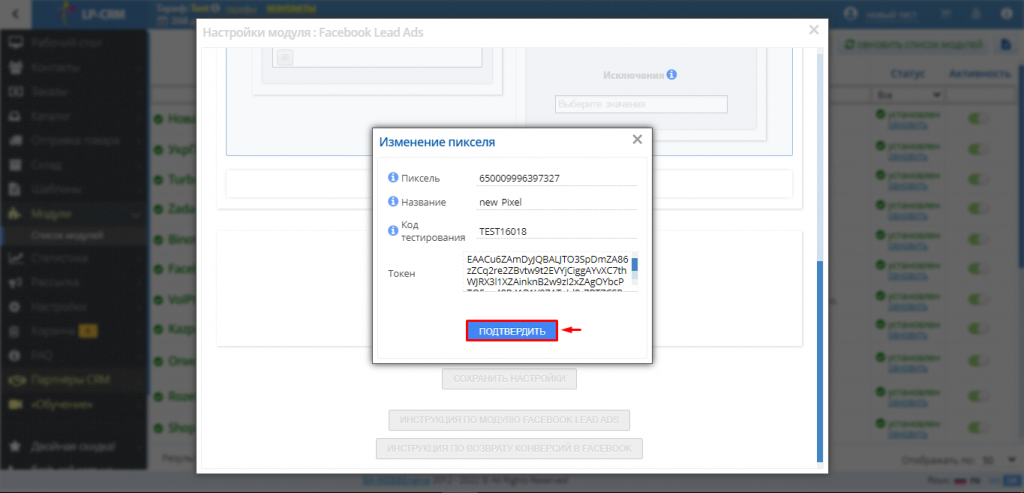The height and width of the screenshot is (493, 1024).
Task: Open the Все status filter dropdown
Action: pyautogui.click(x=908, y=95)
